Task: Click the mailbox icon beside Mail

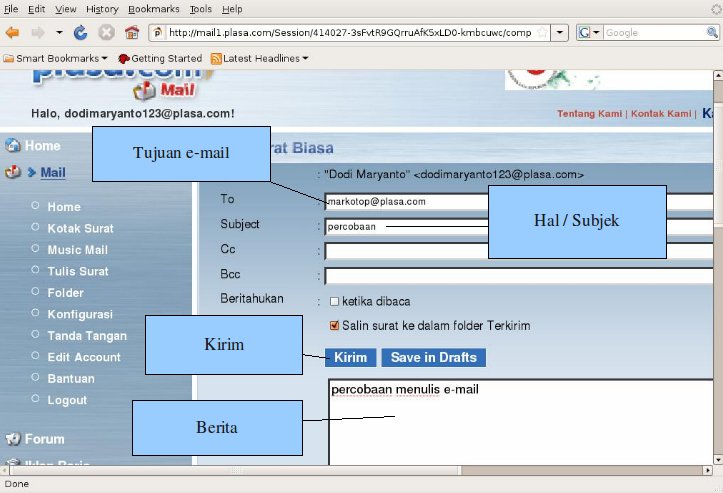Action: click(x=13, y=172)
